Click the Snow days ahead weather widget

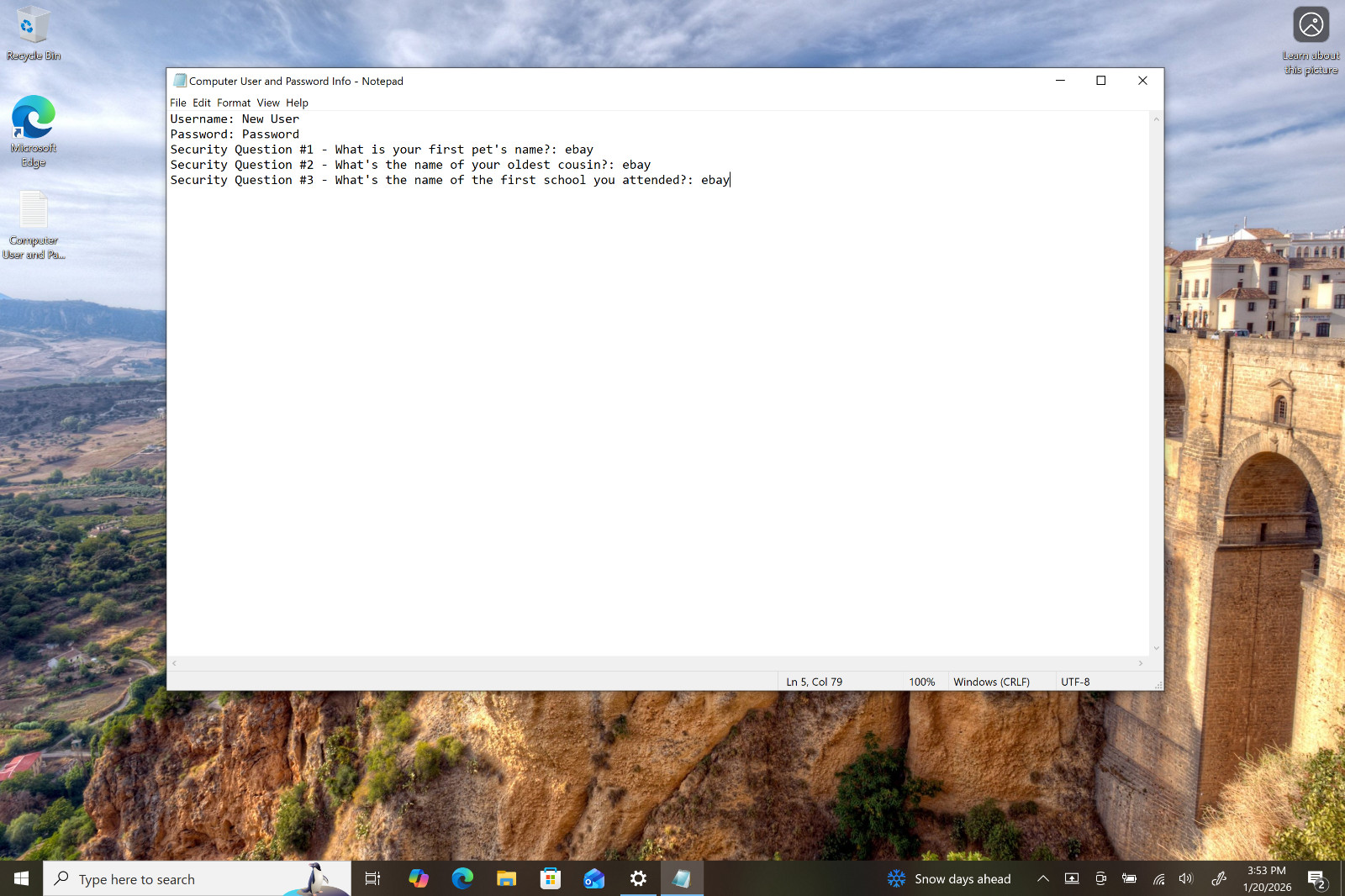tap(949, 878)
